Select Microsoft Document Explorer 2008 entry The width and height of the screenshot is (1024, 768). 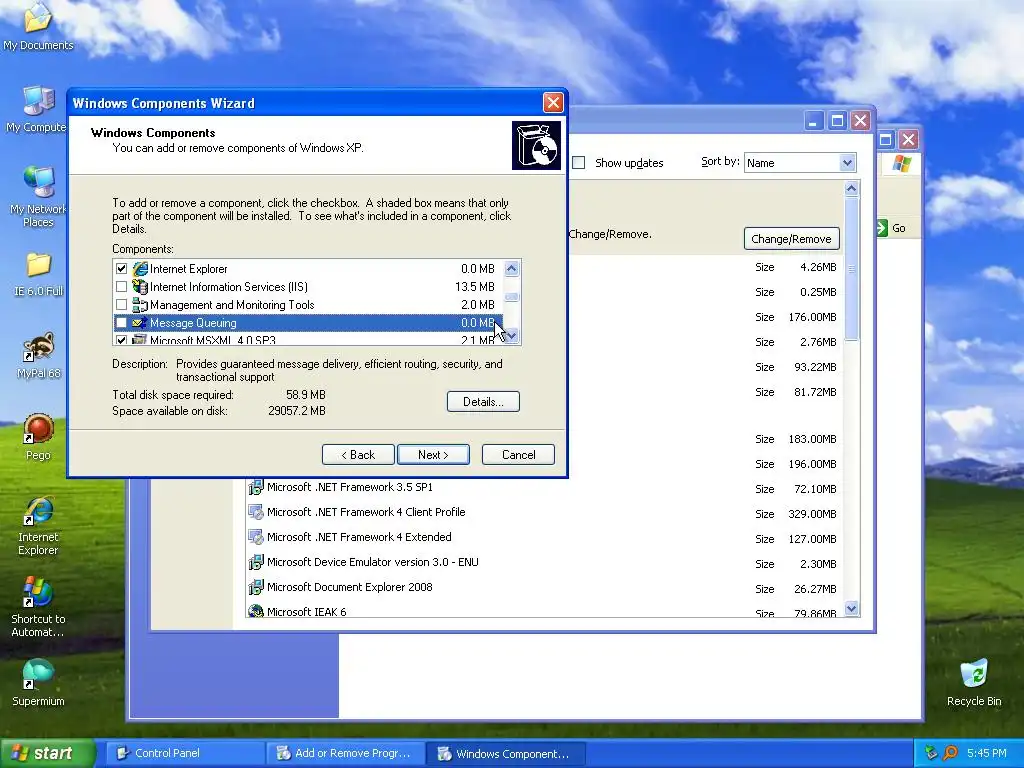click(349, 587)
